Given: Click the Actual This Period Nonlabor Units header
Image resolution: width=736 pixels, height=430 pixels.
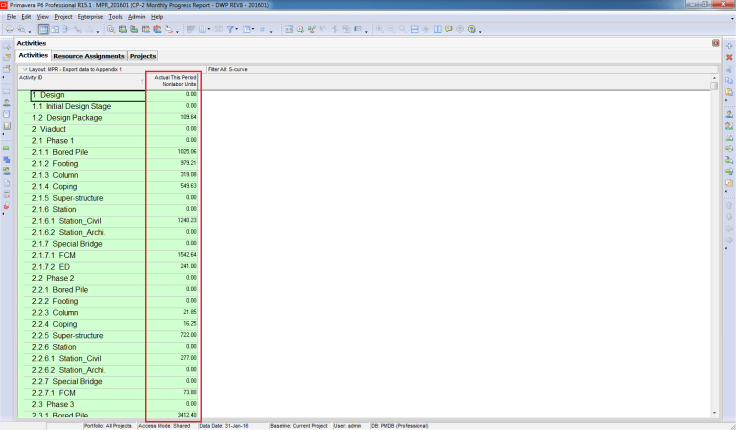Looking at the screenshot, I should click(173, 81).
